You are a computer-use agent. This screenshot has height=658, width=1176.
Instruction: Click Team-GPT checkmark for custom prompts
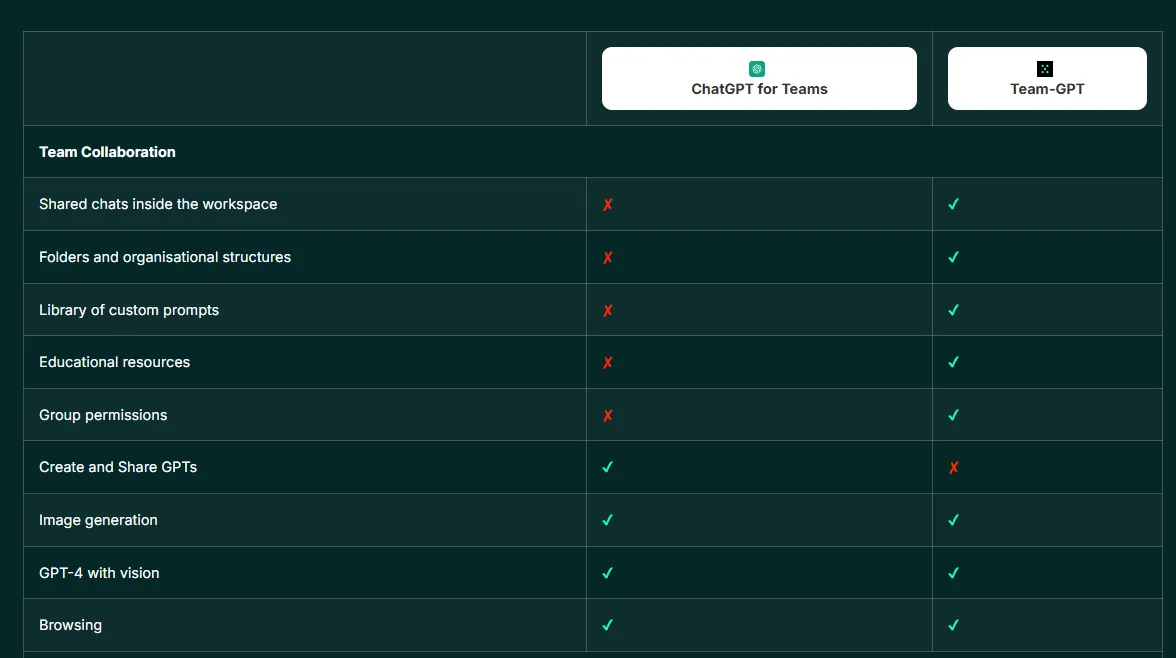[x=953, y=310]
